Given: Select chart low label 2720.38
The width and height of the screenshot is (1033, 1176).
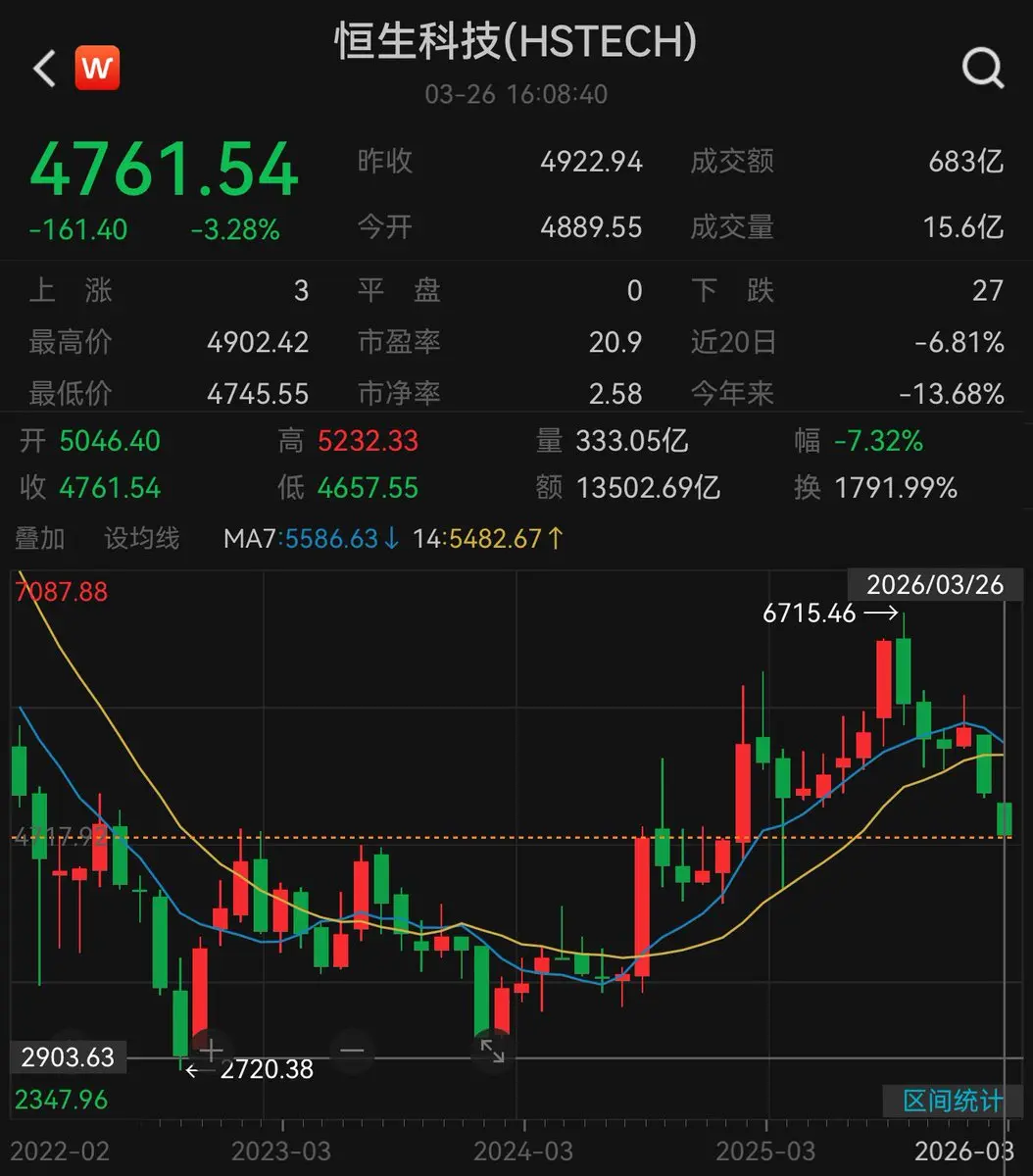Looking at the screenshot, I should pos(267,1069).
